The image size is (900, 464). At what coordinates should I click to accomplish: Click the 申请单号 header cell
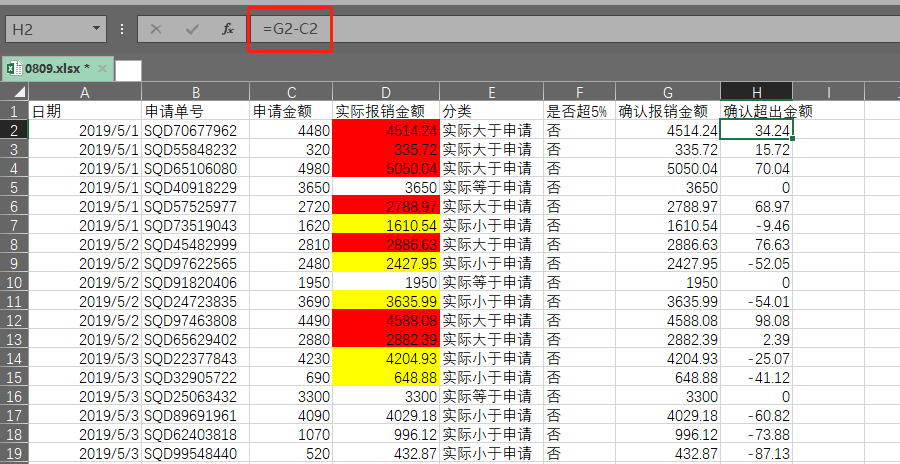coord(196,111)
